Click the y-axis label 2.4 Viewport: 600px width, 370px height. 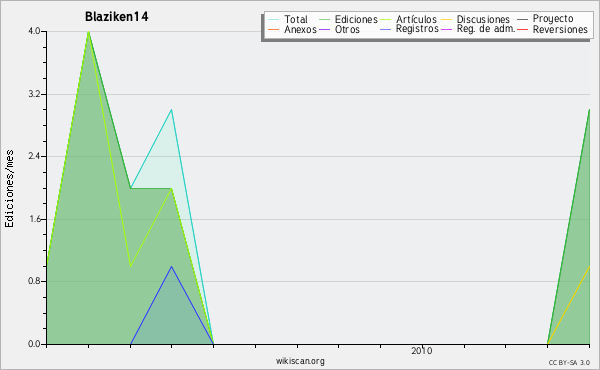point(34,156)
